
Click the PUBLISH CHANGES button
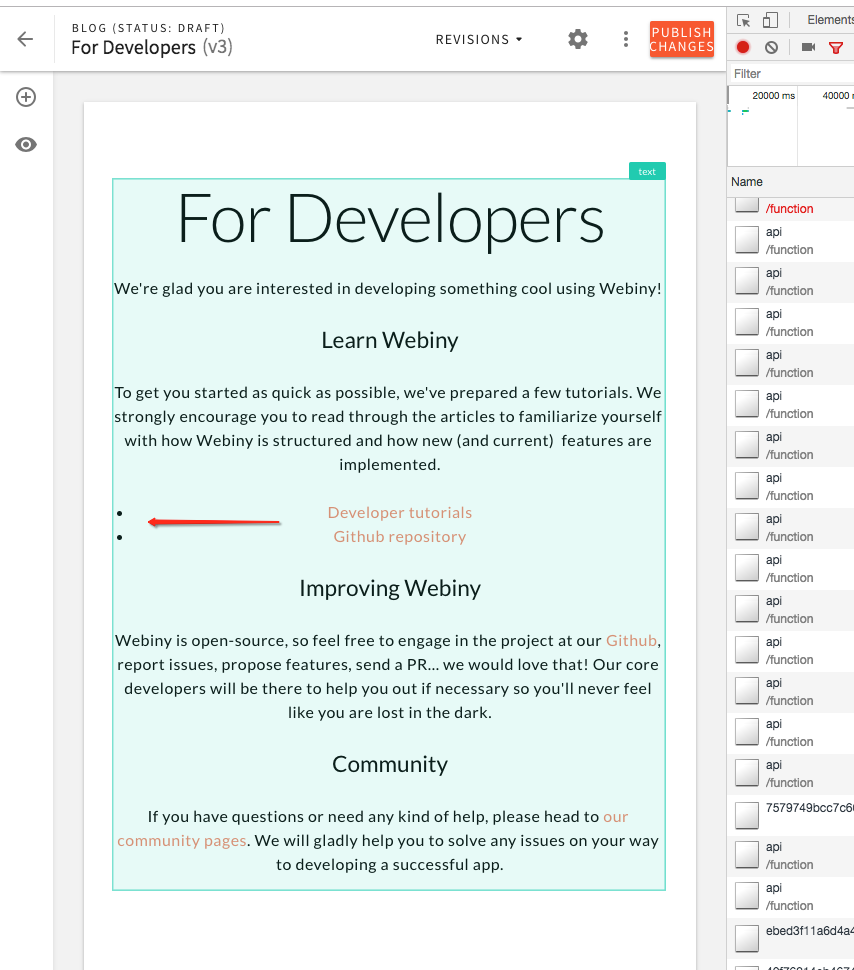coord(681,39)
